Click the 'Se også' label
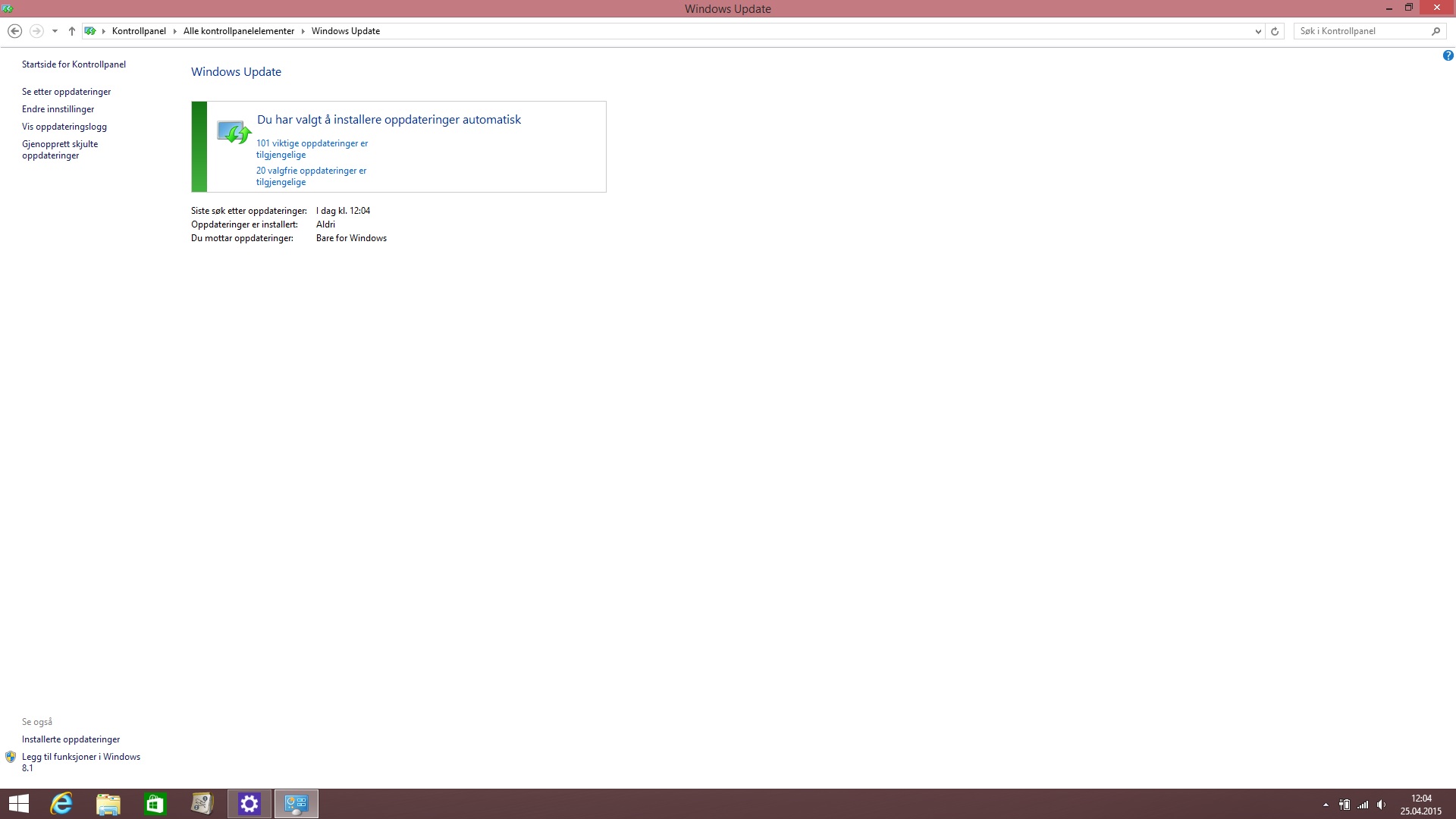The image size is (1456, 819). click(x=37, y=722)
